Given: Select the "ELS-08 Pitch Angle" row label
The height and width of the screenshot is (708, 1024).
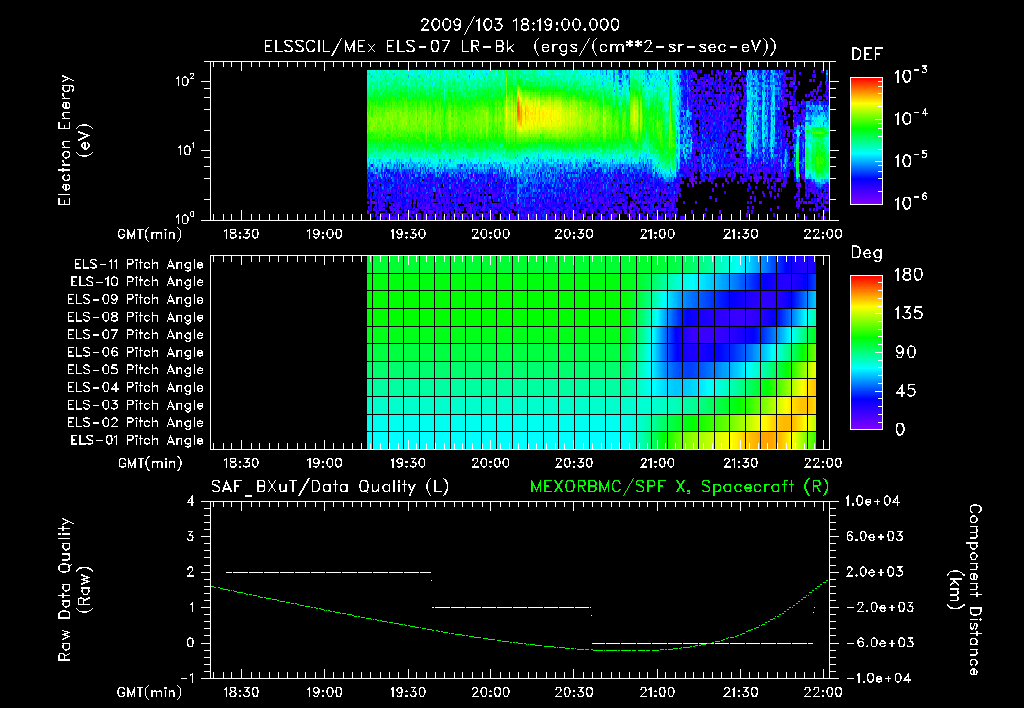Looking at the screenshot, I should 136,317.
